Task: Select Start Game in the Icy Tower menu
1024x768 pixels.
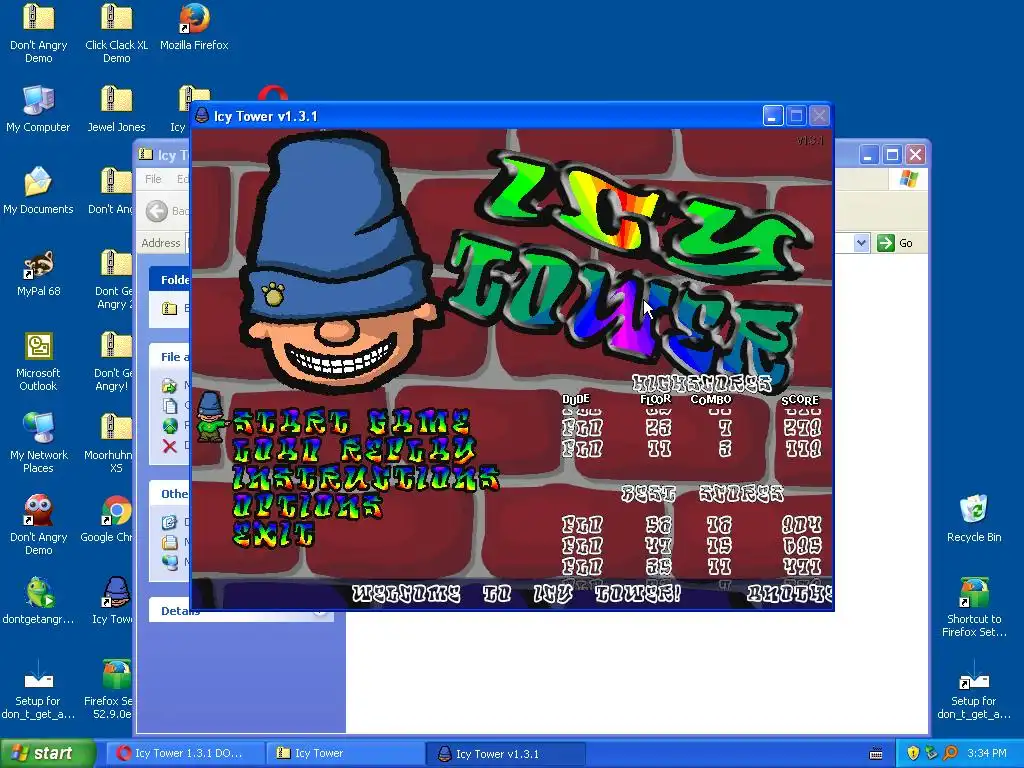Action: (x=351, y=423)
